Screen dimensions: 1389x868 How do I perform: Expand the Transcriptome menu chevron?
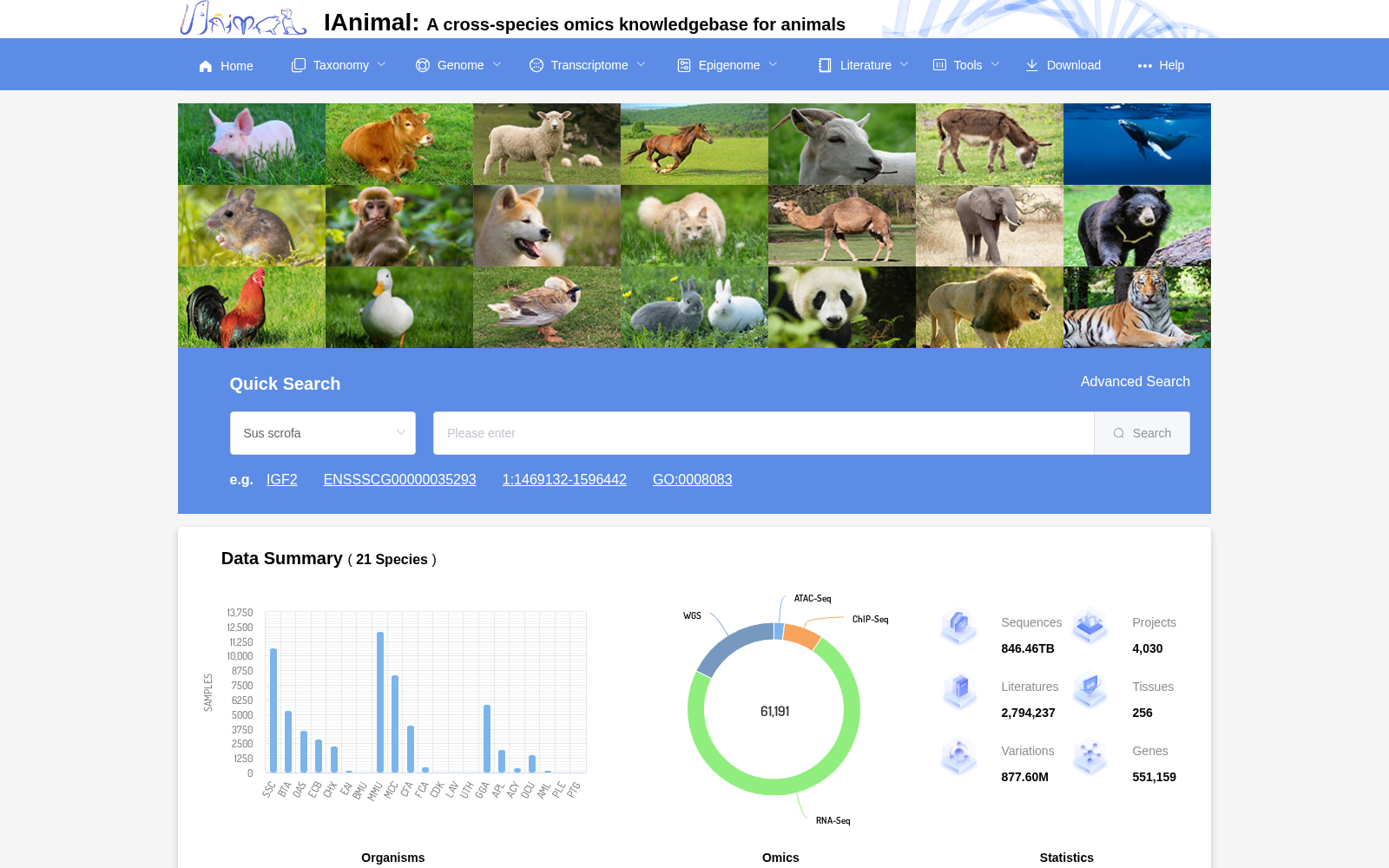point(642,64)
